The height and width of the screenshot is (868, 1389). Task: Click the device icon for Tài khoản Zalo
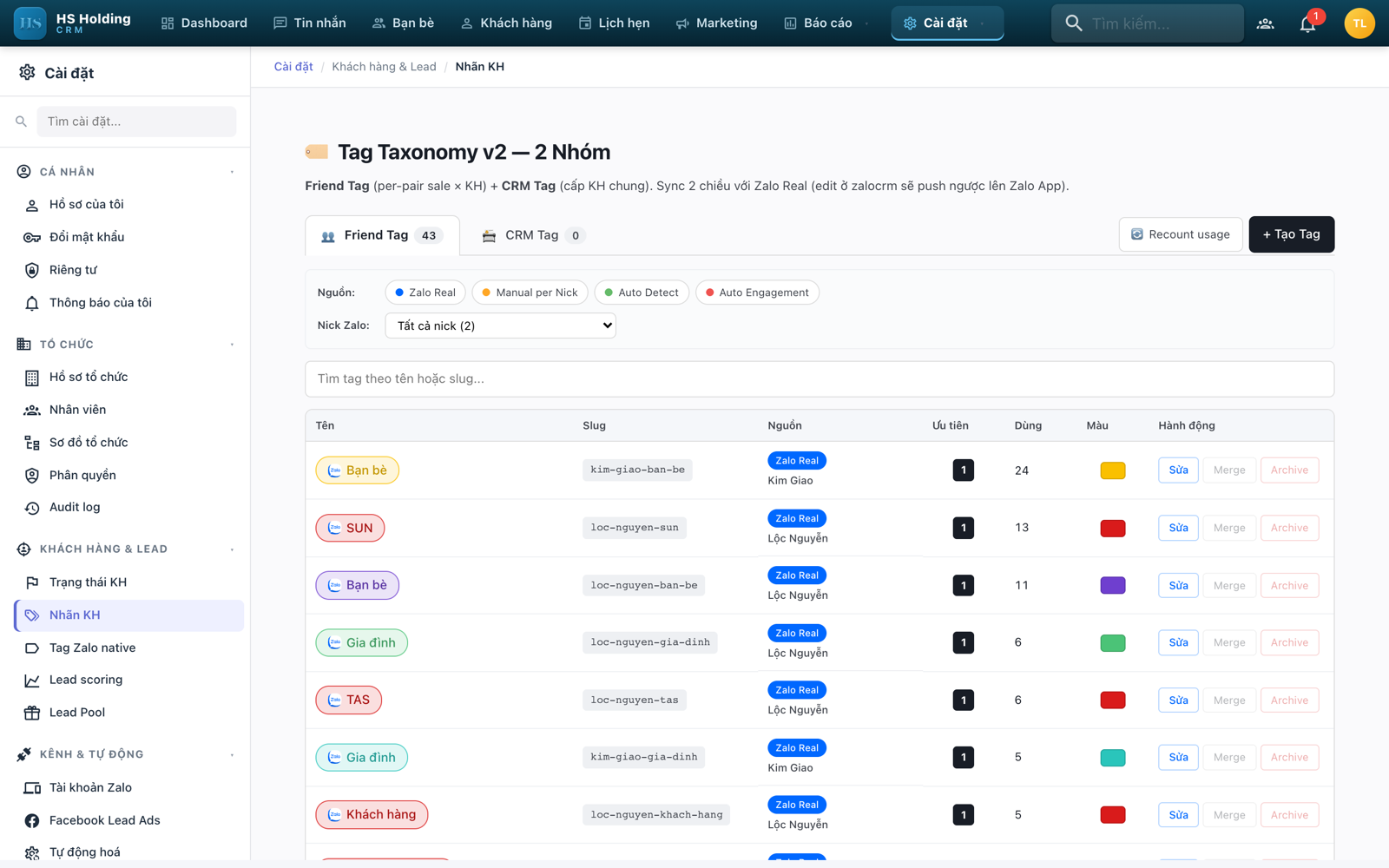click(x=32, y=788)
